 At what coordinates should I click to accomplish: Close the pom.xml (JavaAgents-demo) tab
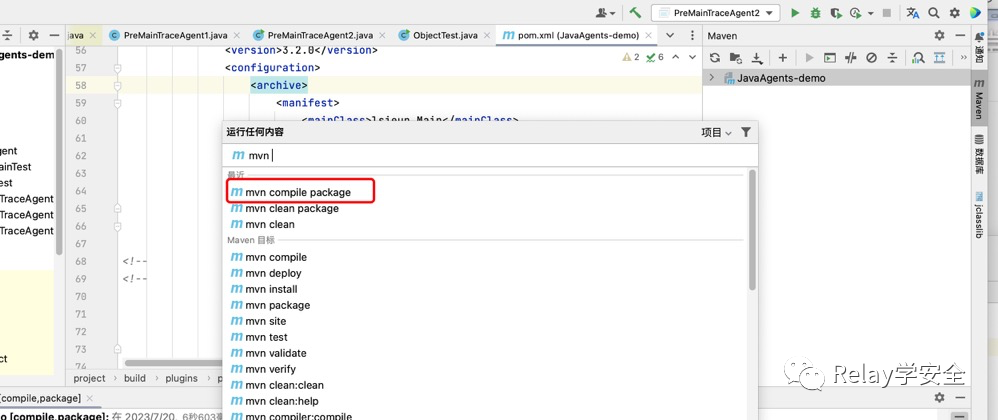click(649, 36)
